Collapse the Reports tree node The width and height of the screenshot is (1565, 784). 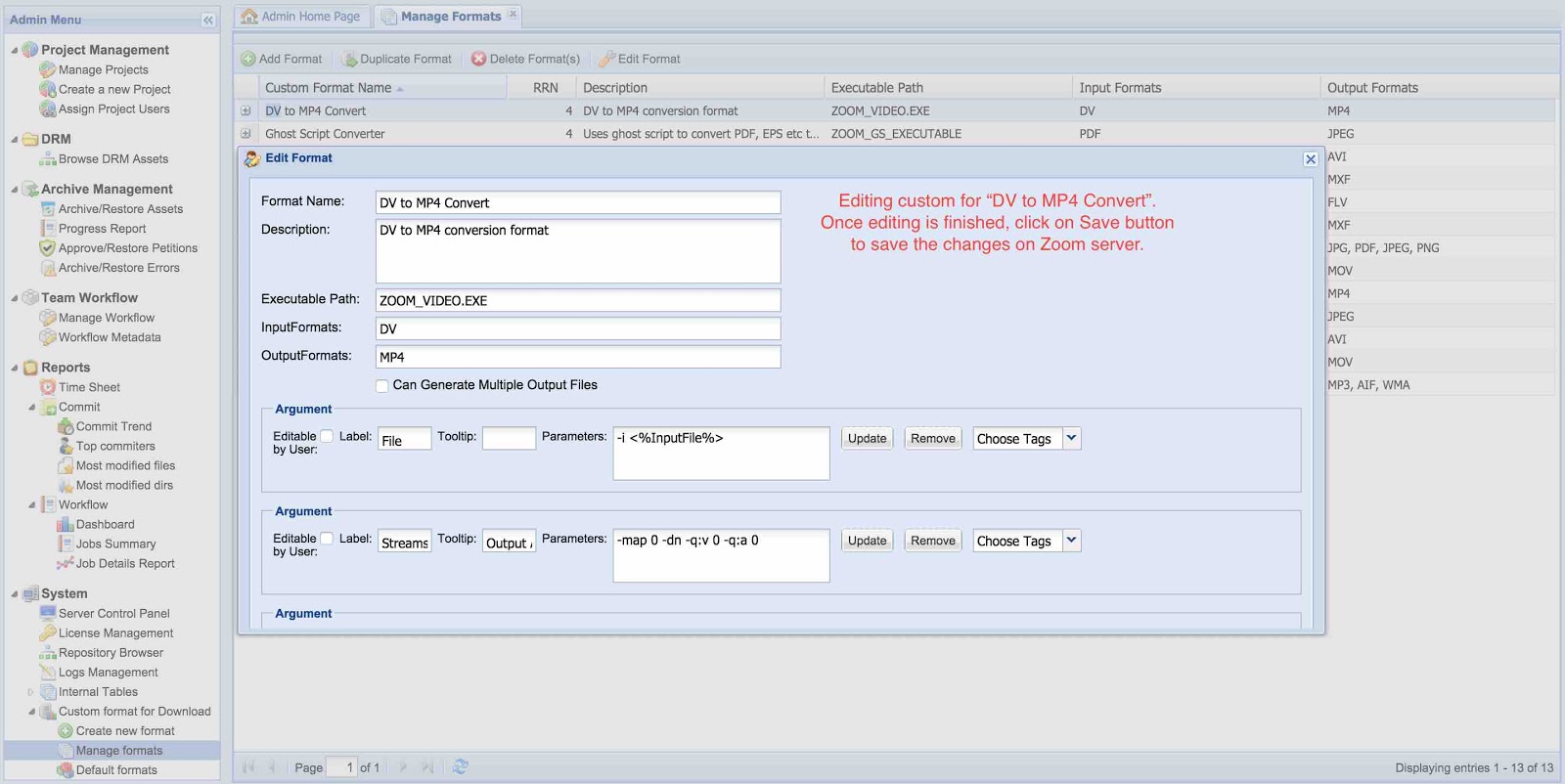pyautogui.click(x=14, y=368)
